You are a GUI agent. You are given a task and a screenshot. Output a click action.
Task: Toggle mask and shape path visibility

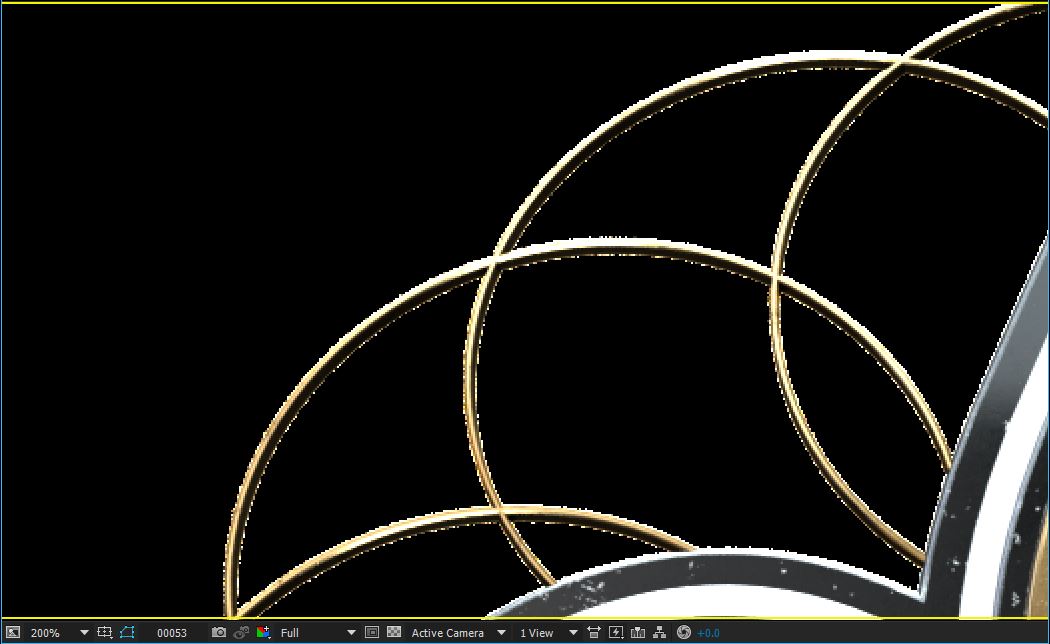point(127,632)
